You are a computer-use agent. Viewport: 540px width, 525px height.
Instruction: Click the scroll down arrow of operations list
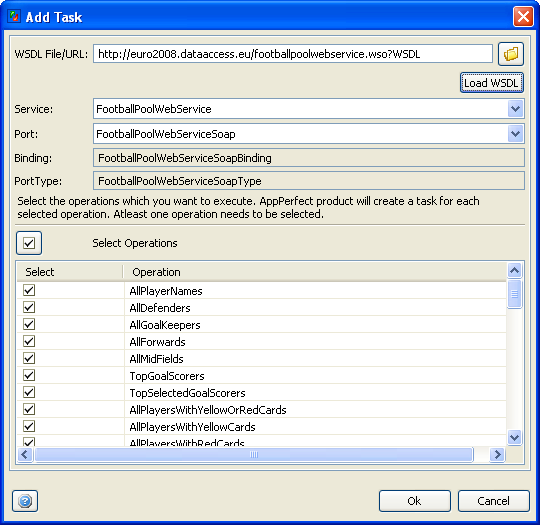[515, 438]
